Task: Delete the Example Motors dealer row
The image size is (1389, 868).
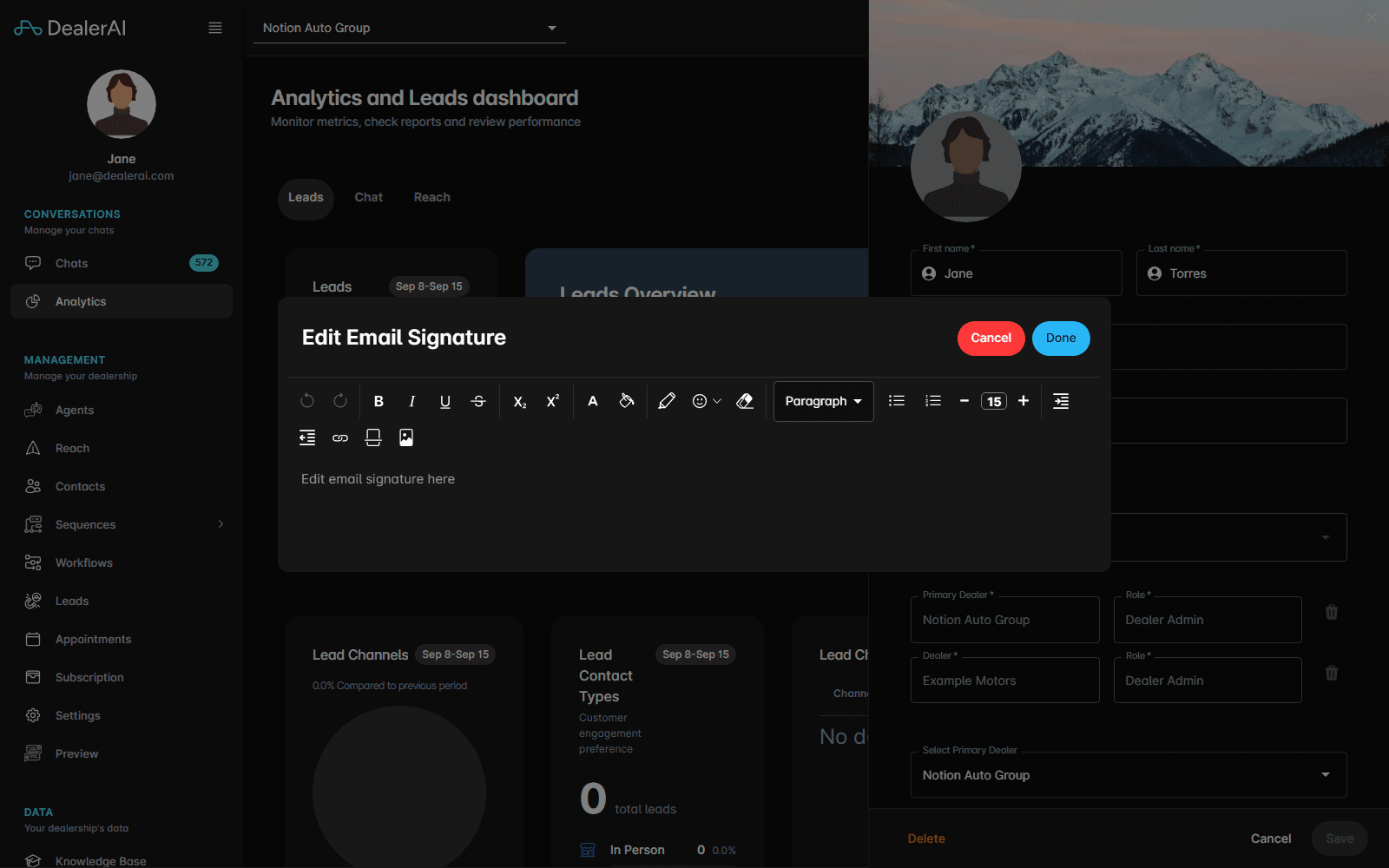Action: (1332, 673)
